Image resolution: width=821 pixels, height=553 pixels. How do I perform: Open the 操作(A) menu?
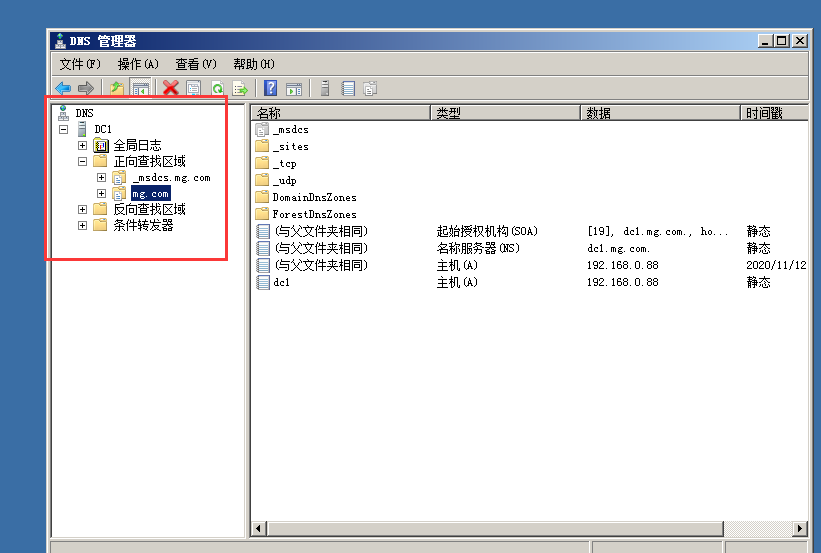(138, 64)
